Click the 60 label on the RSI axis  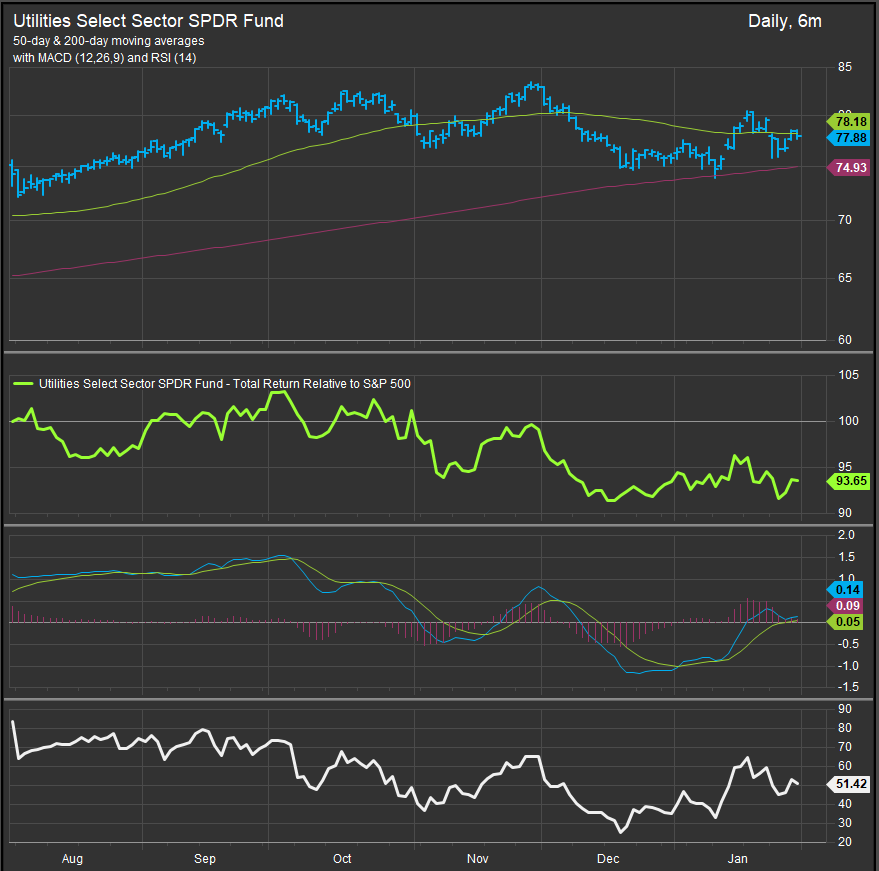pos(845,766)
